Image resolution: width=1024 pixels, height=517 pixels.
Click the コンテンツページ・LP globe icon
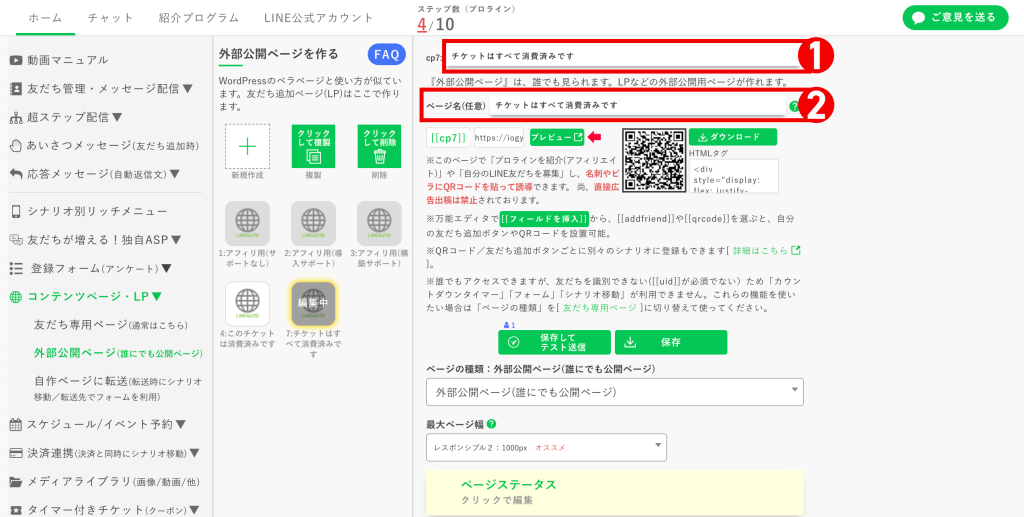[16, 296]
